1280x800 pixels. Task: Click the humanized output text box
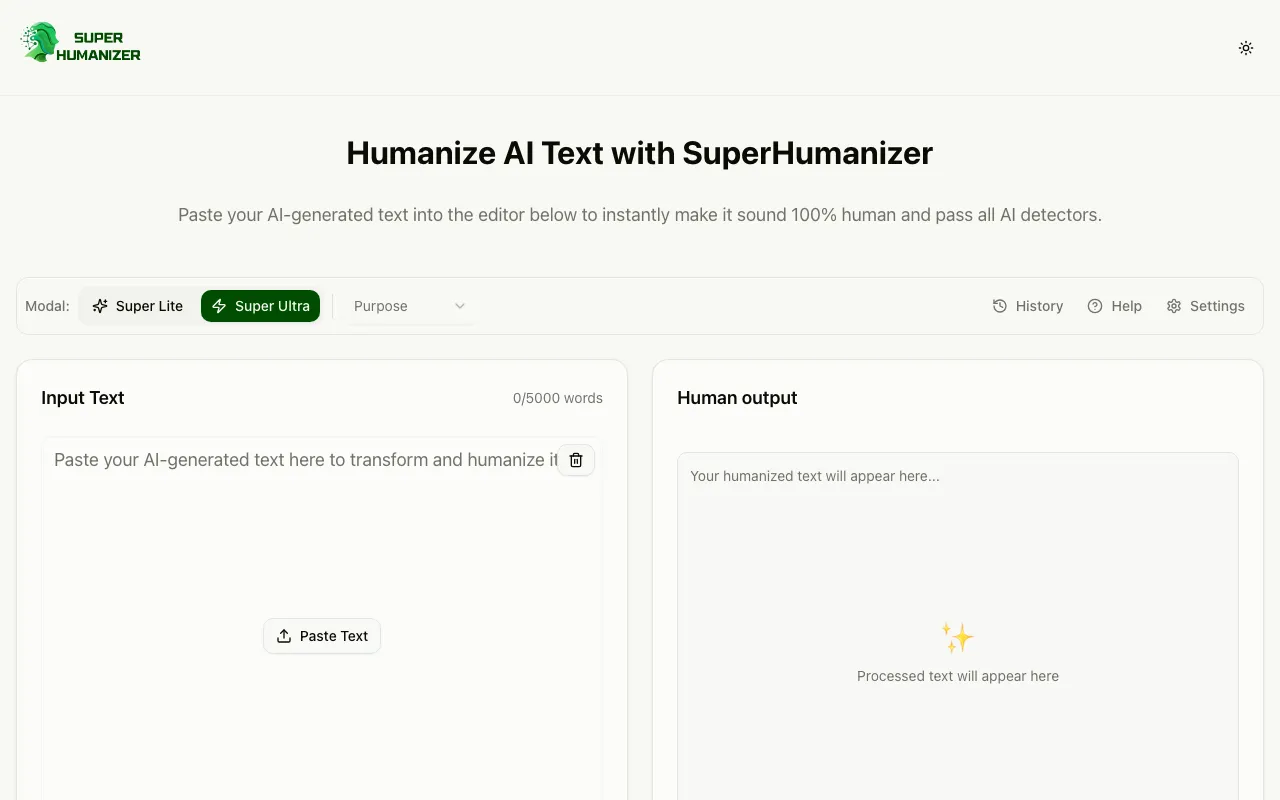point(957,560)
